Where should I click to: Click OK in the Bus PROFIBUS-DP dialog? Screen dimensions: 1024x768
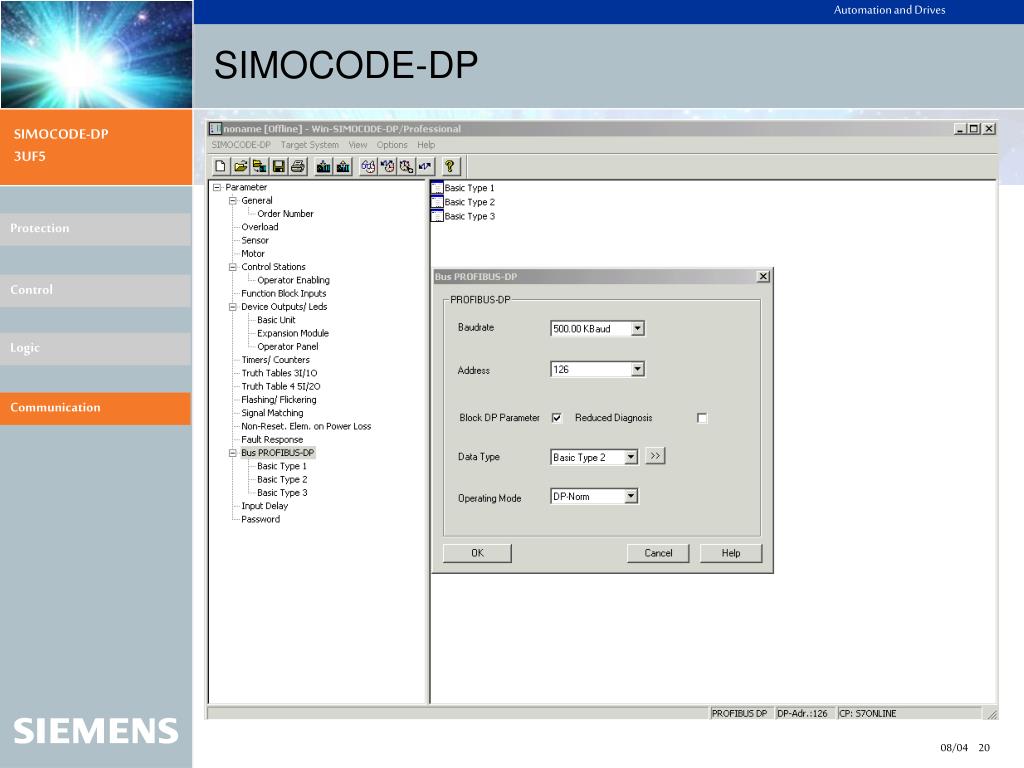click(x=477, y=553)
